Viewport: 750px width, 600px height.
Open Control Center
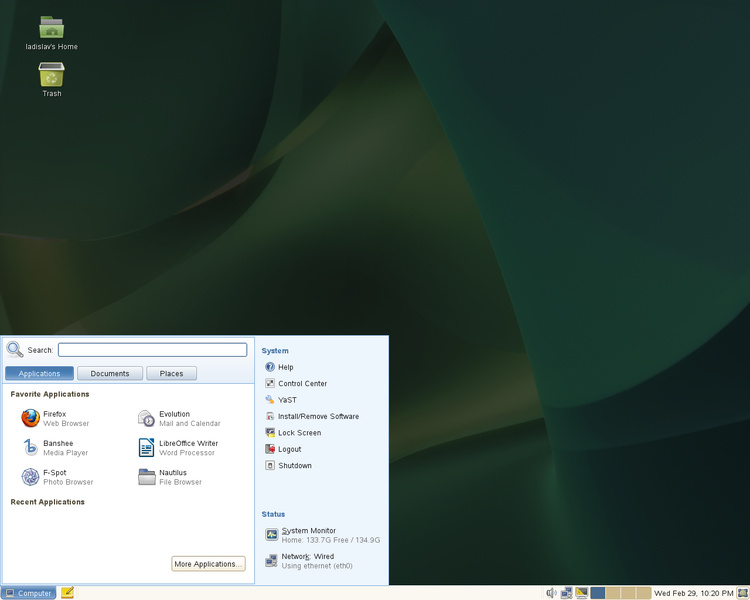click(x=296, y=383)
